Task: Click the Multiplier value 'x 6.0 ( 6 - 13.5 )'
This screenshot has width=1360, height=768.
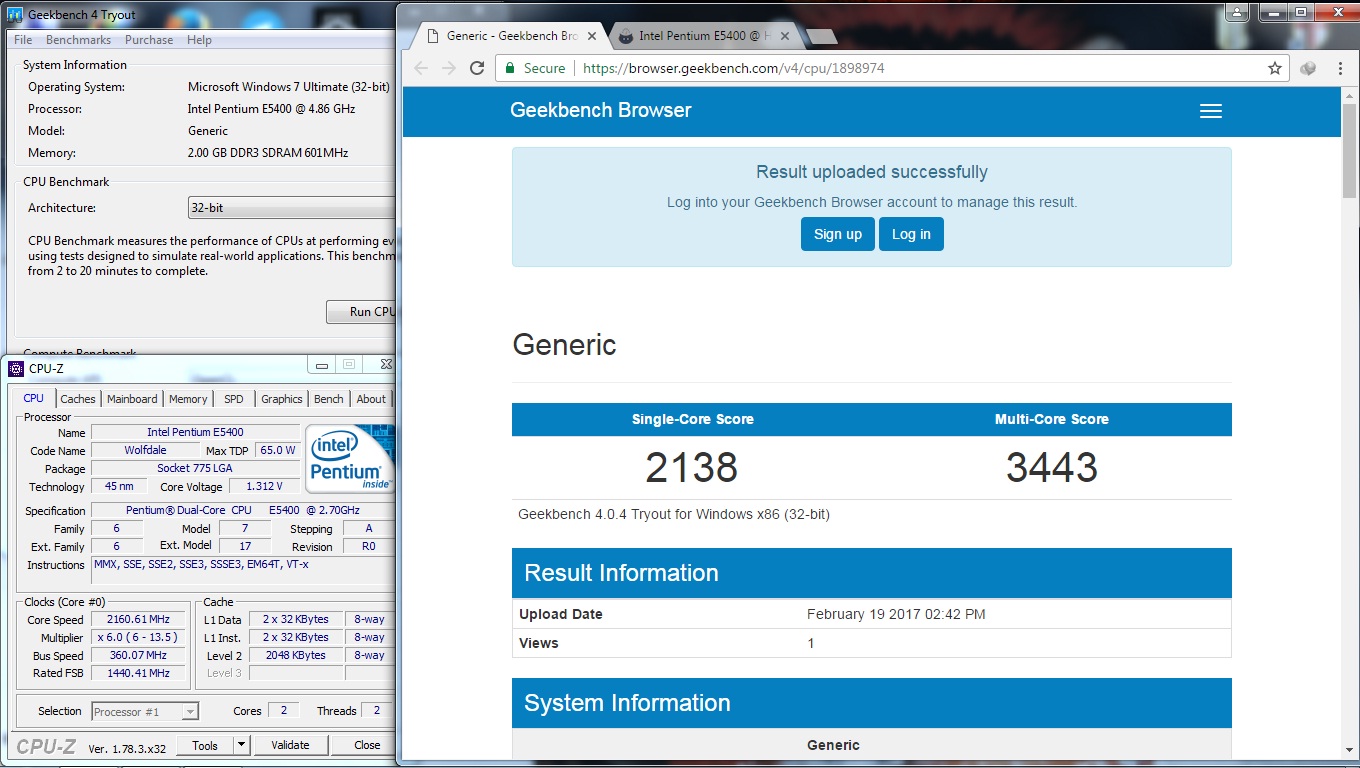Action: click(139, 638)
